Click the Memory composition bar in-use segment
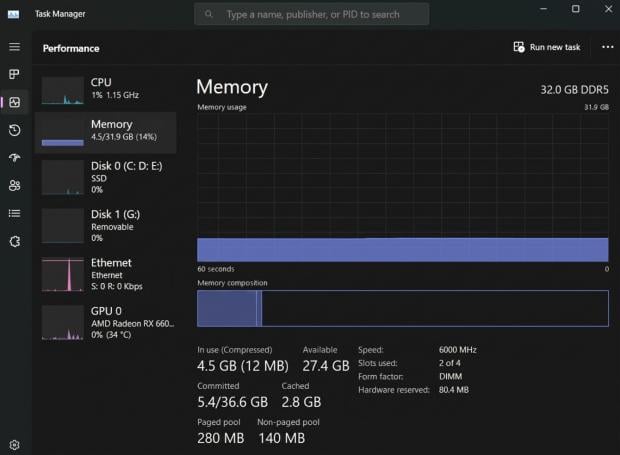Image resolution: width=620 pixels, height=455 pixels. (227, 308)
